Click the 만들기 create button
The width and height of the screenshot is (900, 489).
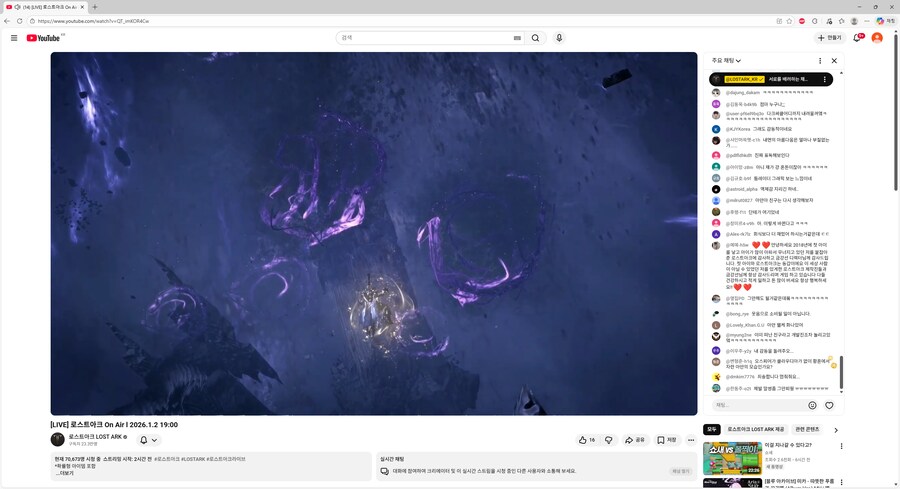pyautogui.click(x=829, y=38)
